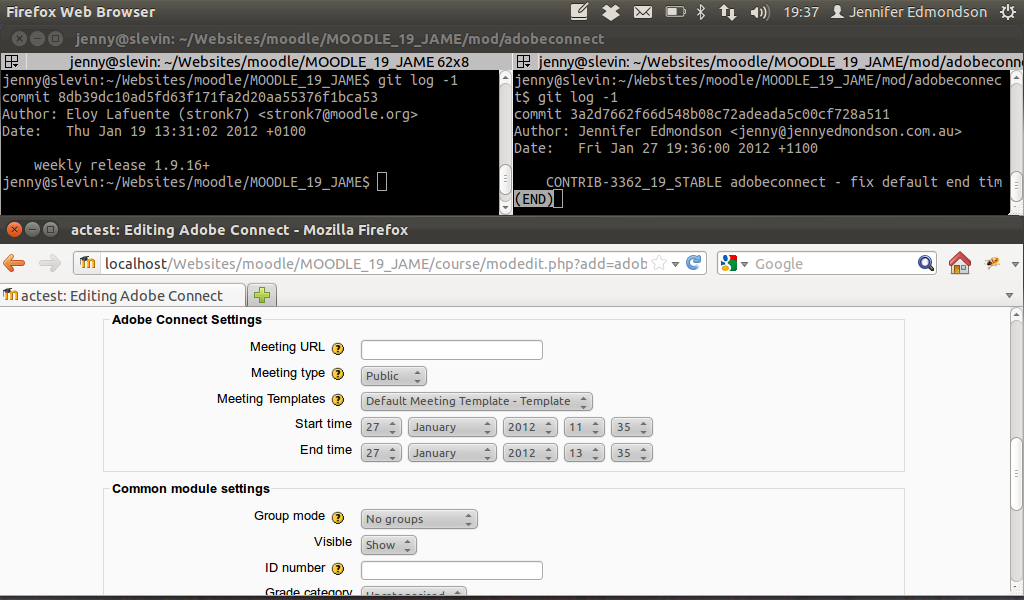
Task: Open help for ID number
Action: tap(338, 569)
